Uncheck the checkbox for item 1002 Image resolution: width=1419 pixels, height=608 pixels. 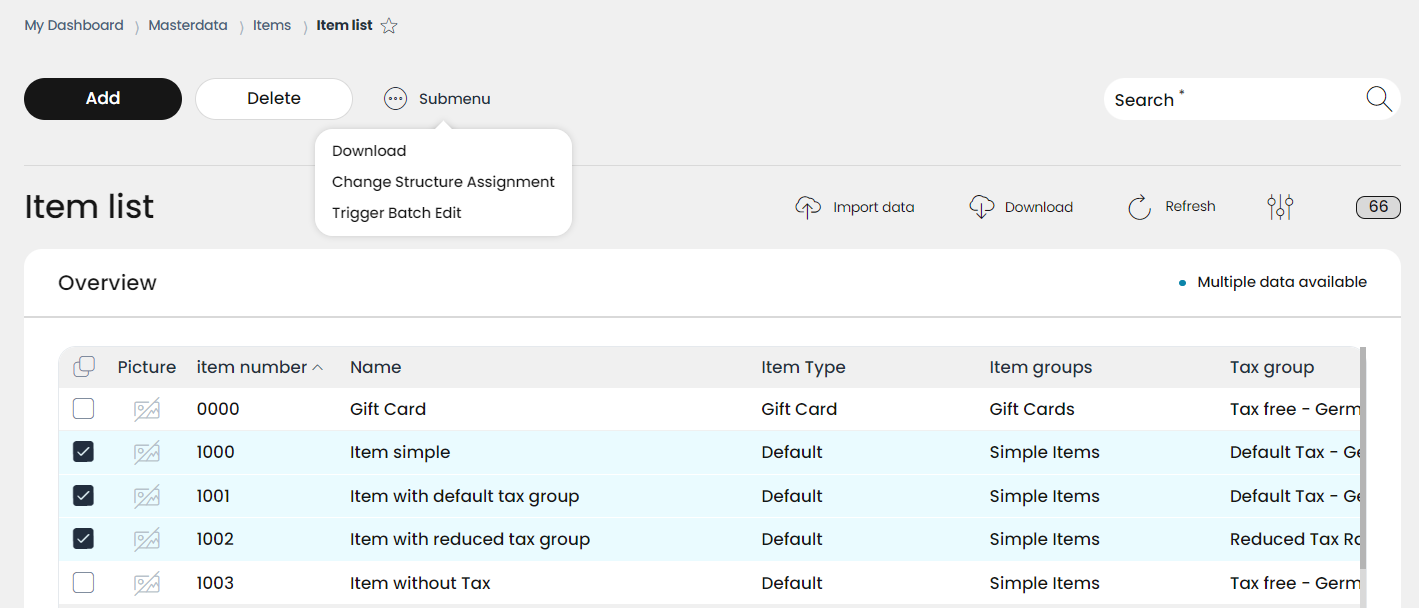84,539
